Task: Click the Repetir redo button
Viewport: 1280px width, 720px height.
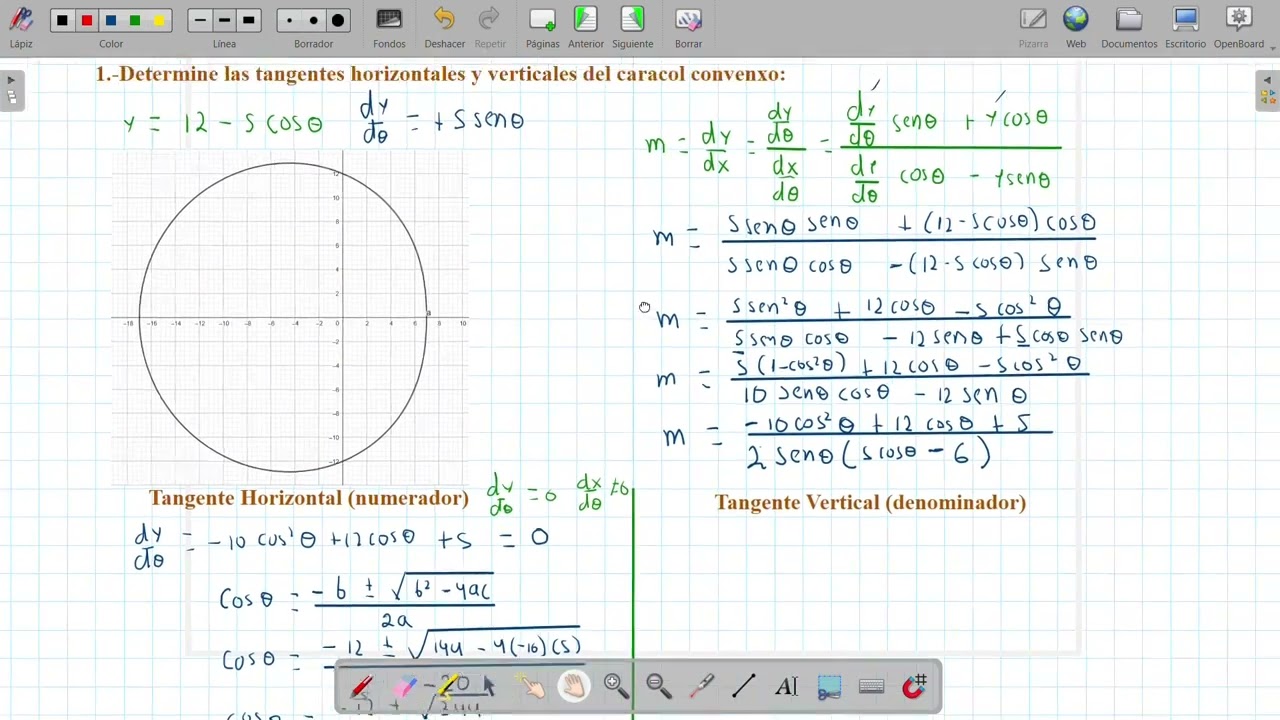Action: pos(490,27)
